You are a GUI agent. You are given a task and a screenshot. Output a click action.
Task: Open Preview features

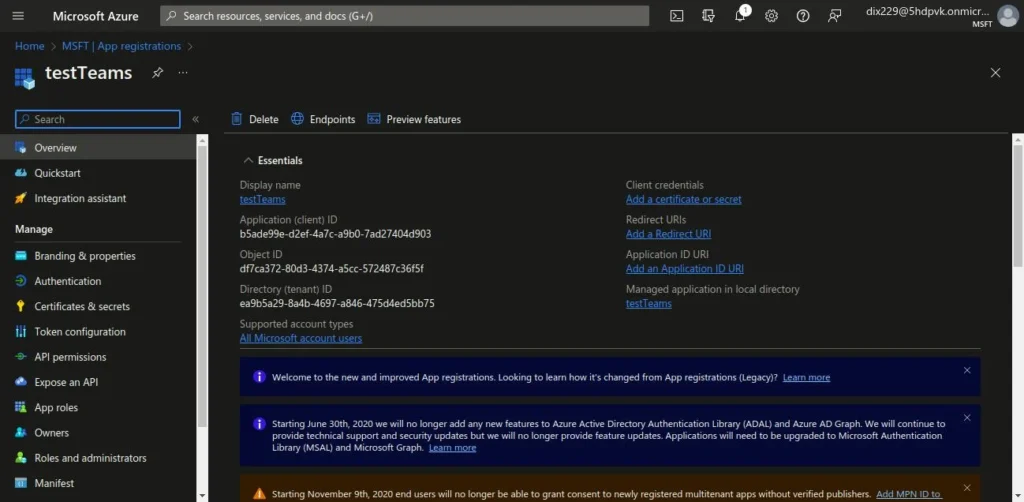click(414, 119)
